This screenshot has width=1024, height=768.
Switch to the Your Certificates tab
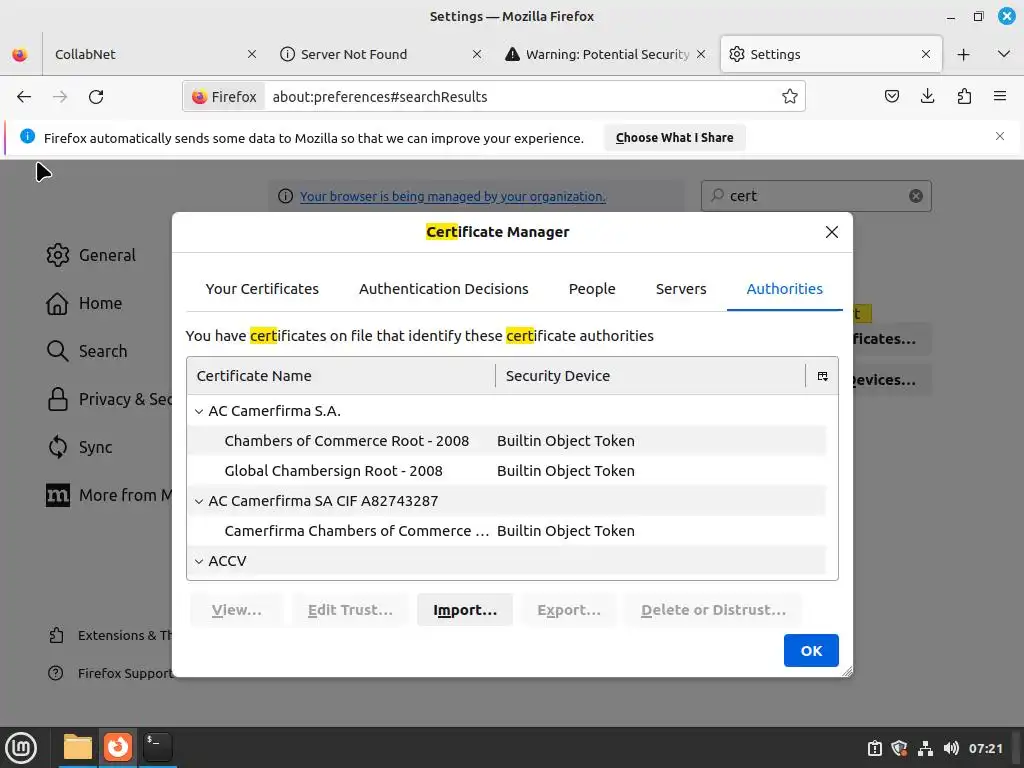tap(262, 289)
